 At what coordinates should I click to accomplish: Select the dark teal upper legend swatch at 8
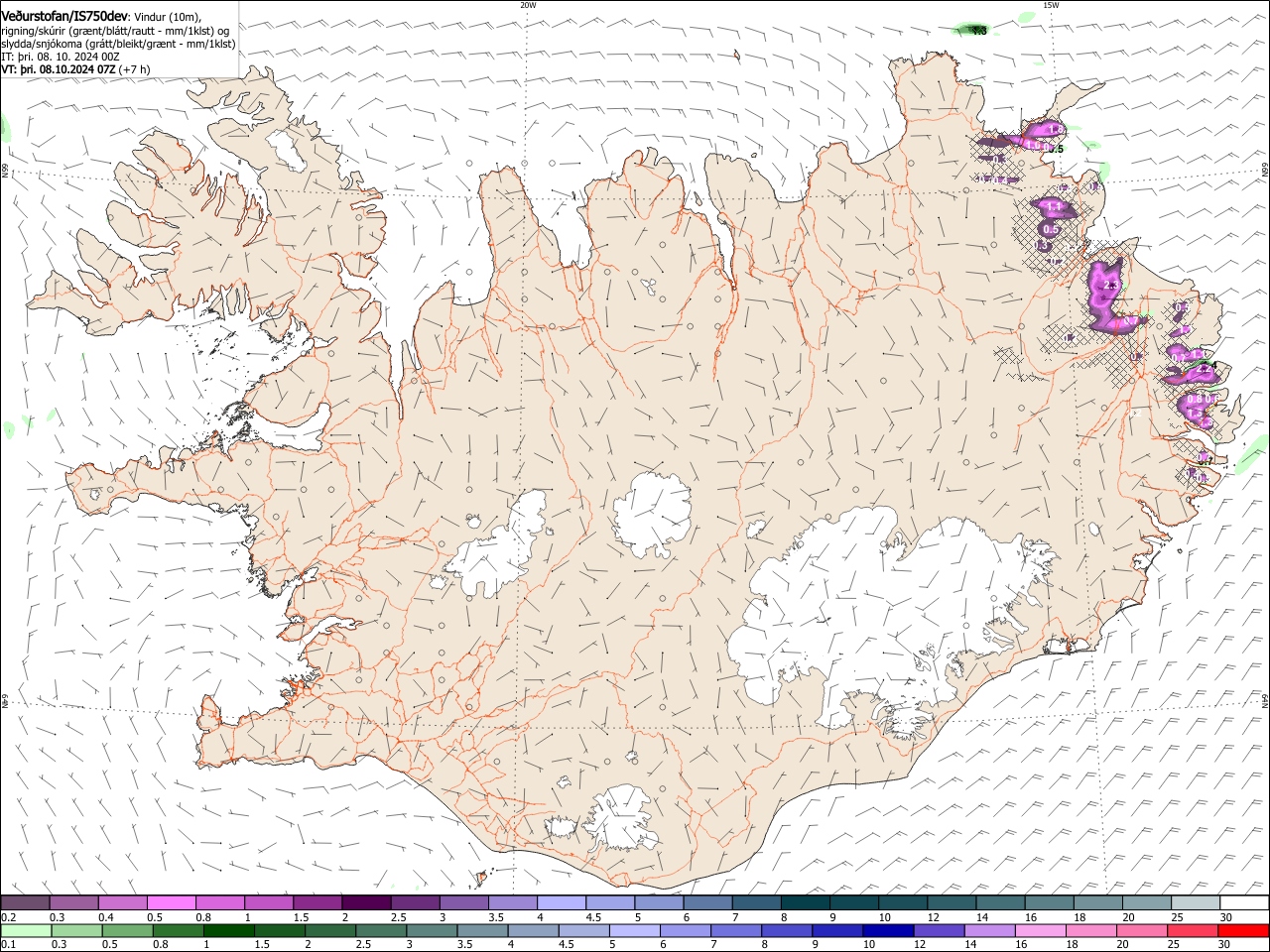pos(805,903)
